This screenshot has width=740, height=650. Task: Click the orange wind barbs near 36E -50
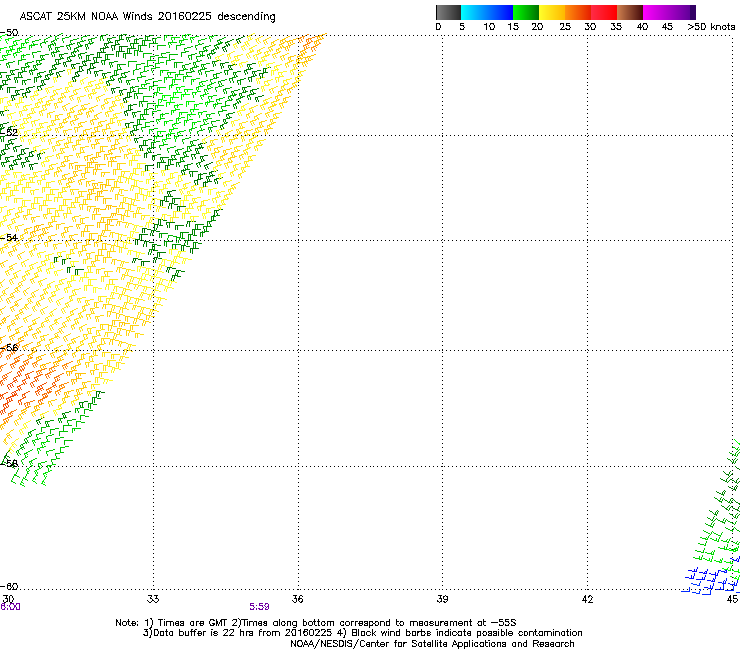tap(309, 50)
